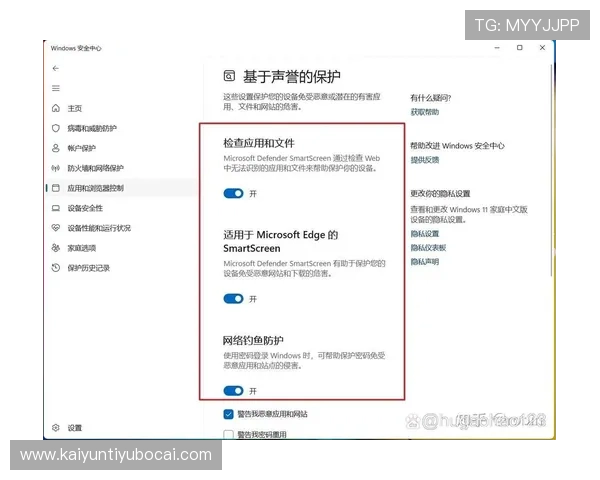This screenshot has height=480, width=600.
Task: Select 主页 in the sidebar
Action: click(x=75, y=108)
